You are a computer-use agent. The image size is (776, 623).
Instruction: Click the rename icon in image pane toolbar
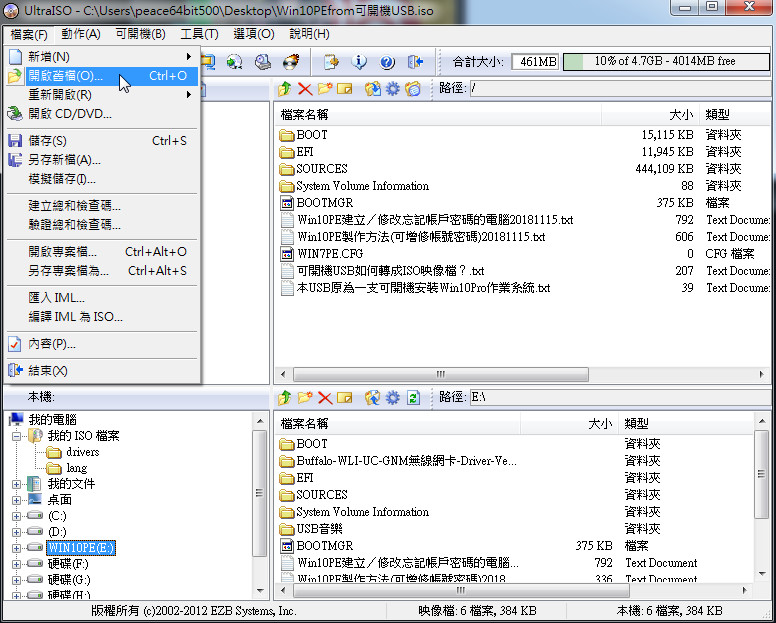tap(344, 89)
